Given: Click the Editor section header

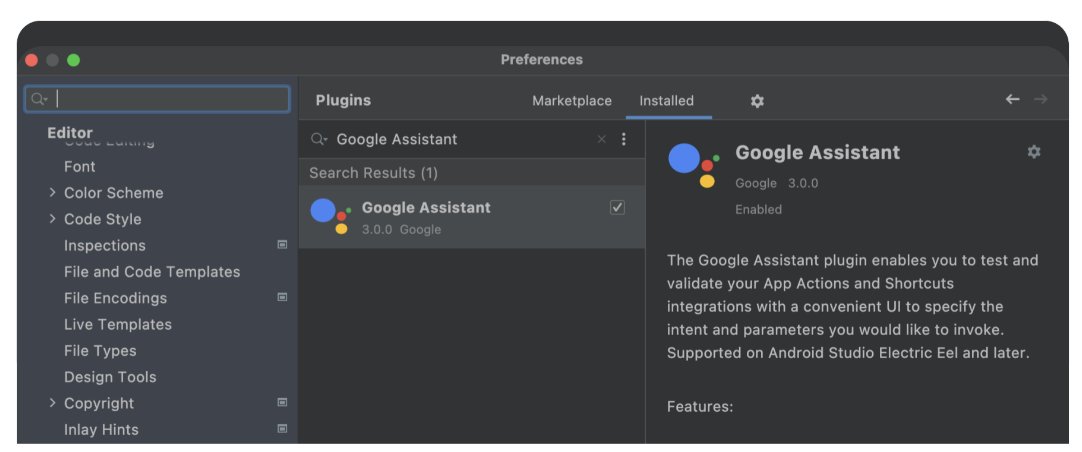Looking at the screenshot, I should point(70,132).
